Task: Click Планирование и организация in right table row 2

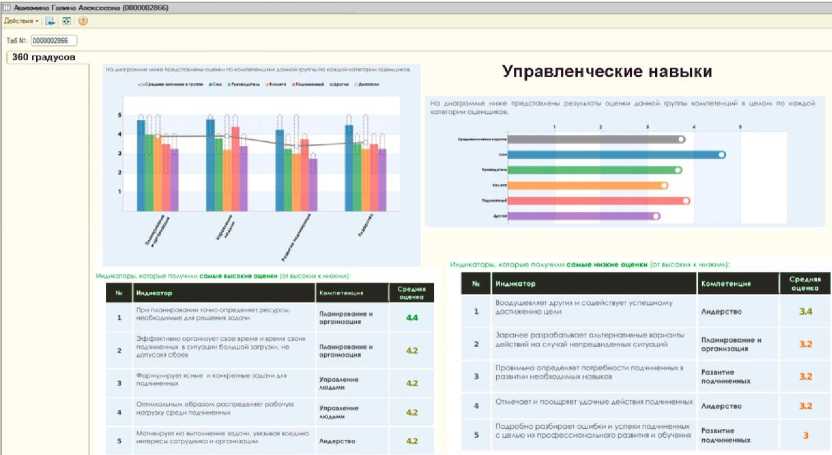Action: coord(731,344)
